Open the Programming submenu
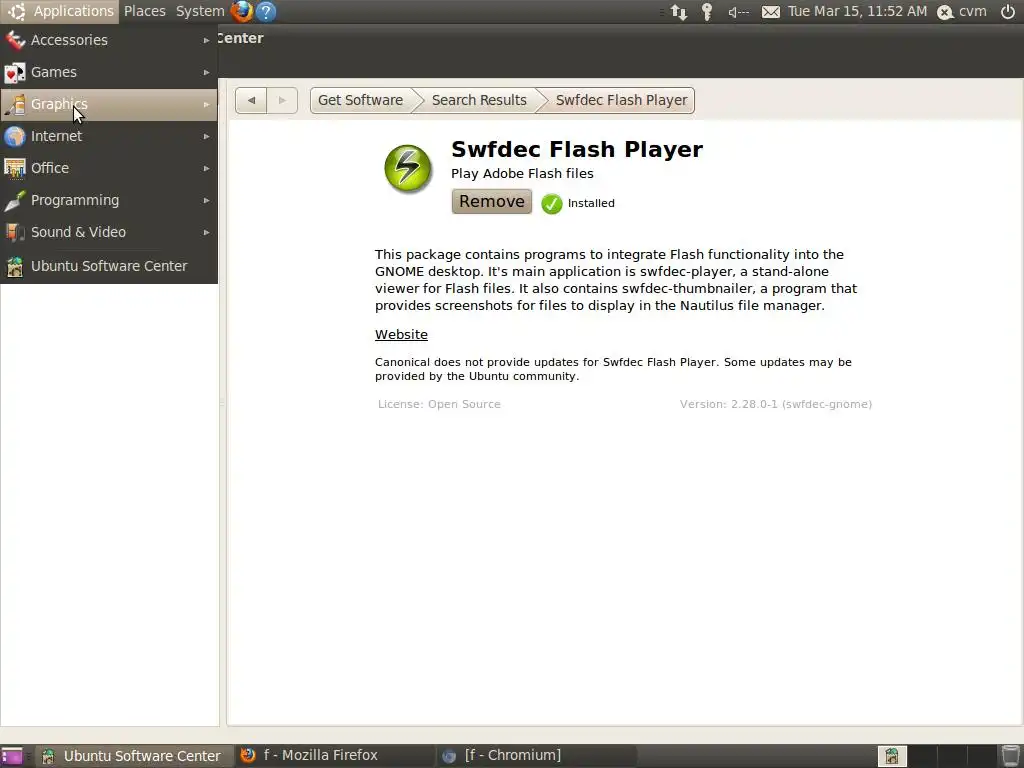Screen dimensions: 1024x768 108,200
